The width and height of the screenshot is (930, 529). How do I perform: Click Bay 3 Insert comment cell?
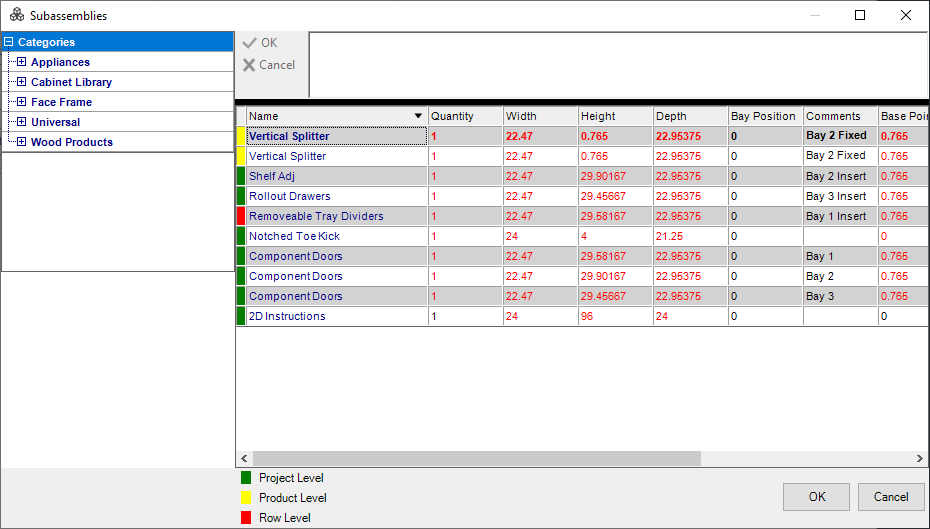pos(840,196)
